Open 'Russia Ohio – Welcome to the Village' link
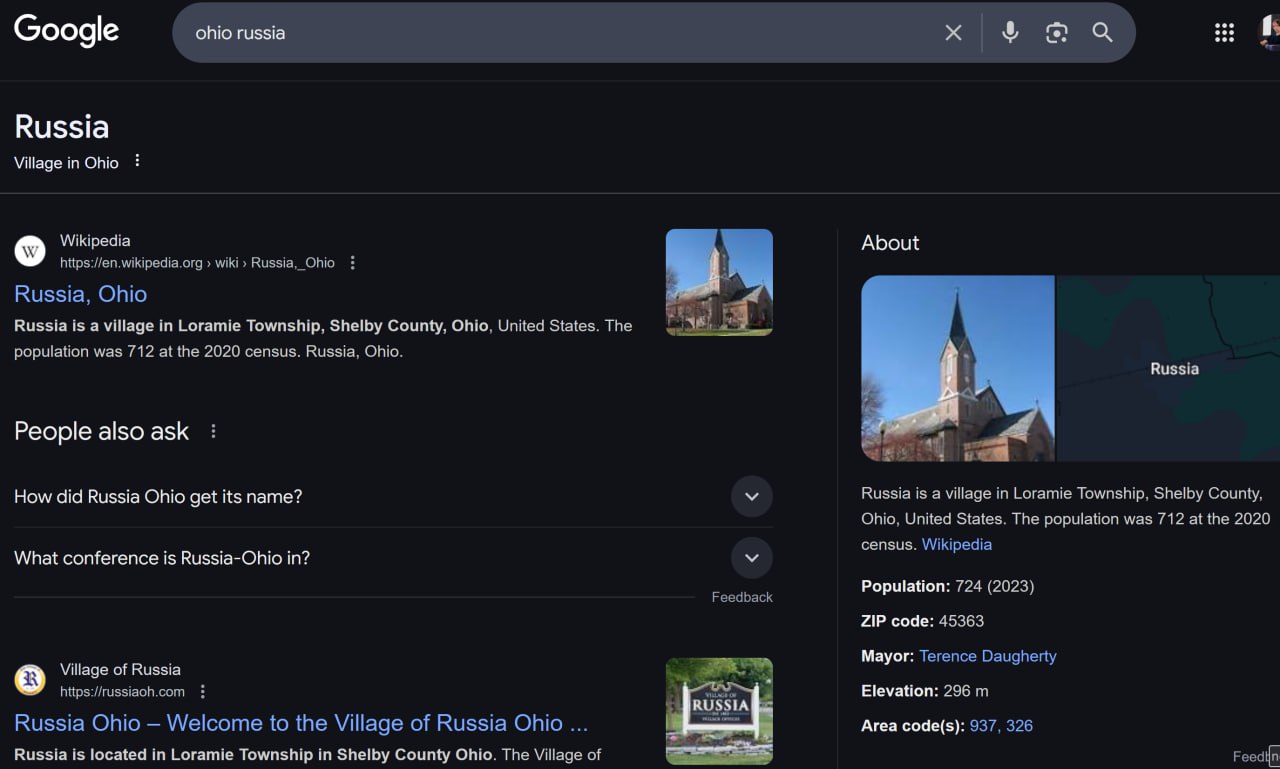 tap(301, 723)
